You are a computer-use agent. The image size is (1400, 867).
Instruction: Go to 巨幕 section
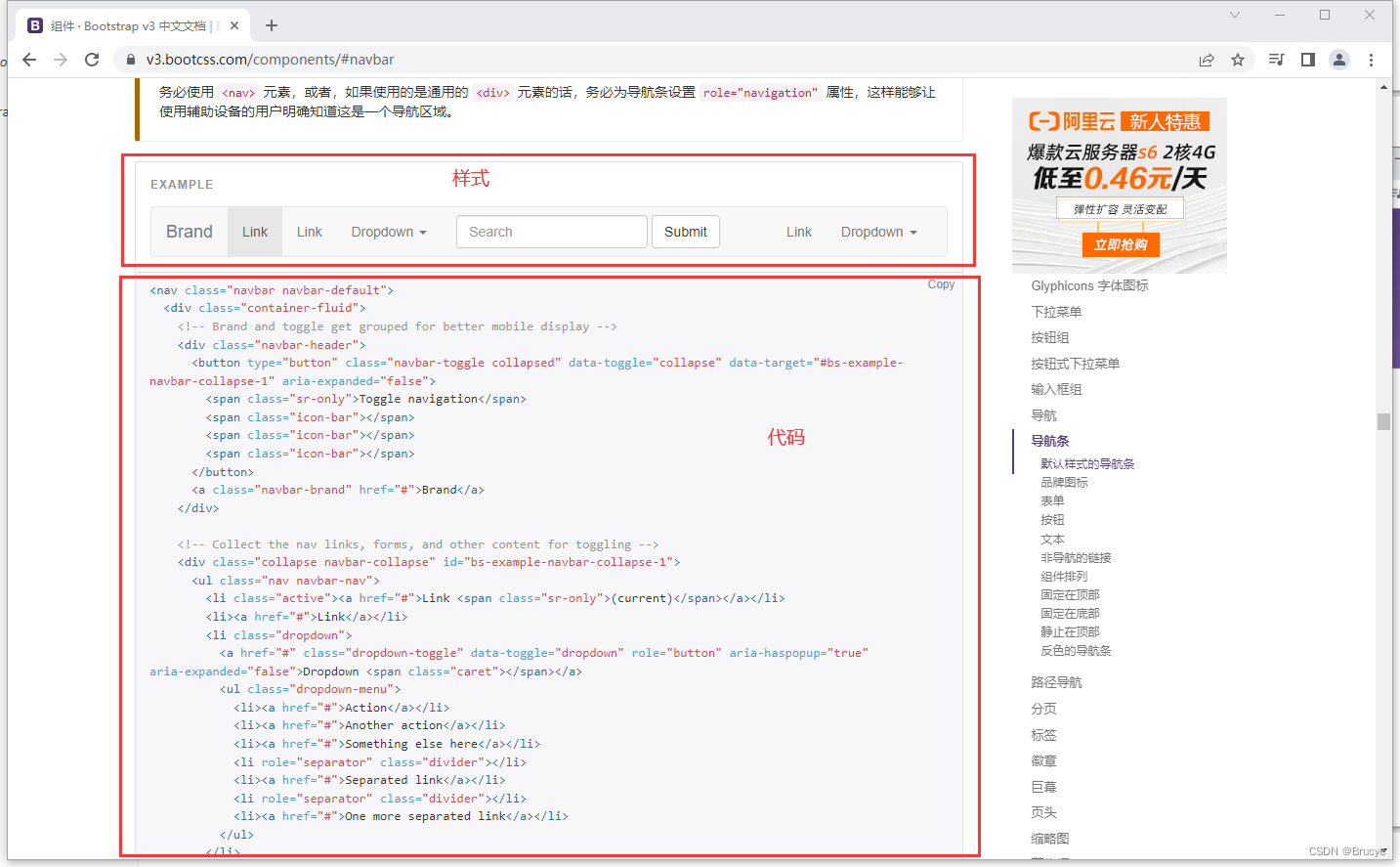click(1043, 787)
